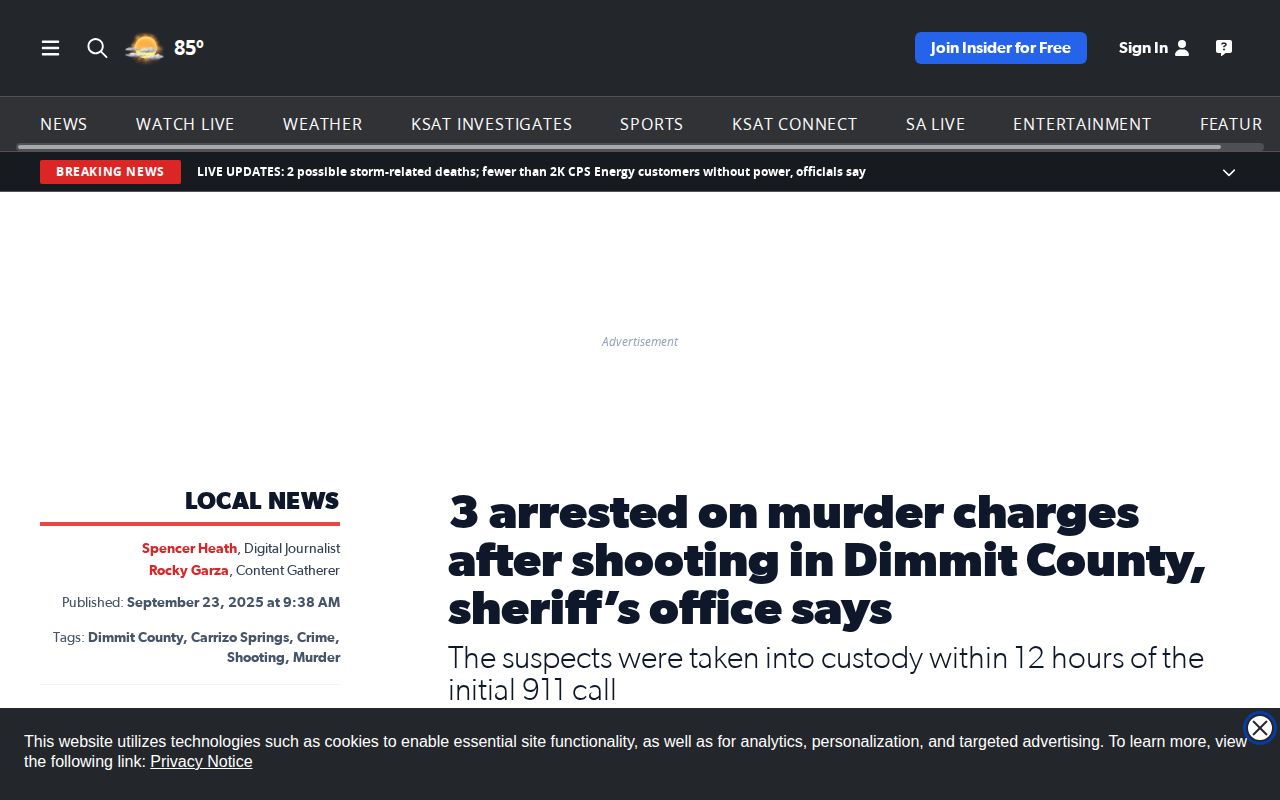This screenshot has width=1280, height=800.
Task: Click the Shooting tag
Action: [x=256, y=657]
